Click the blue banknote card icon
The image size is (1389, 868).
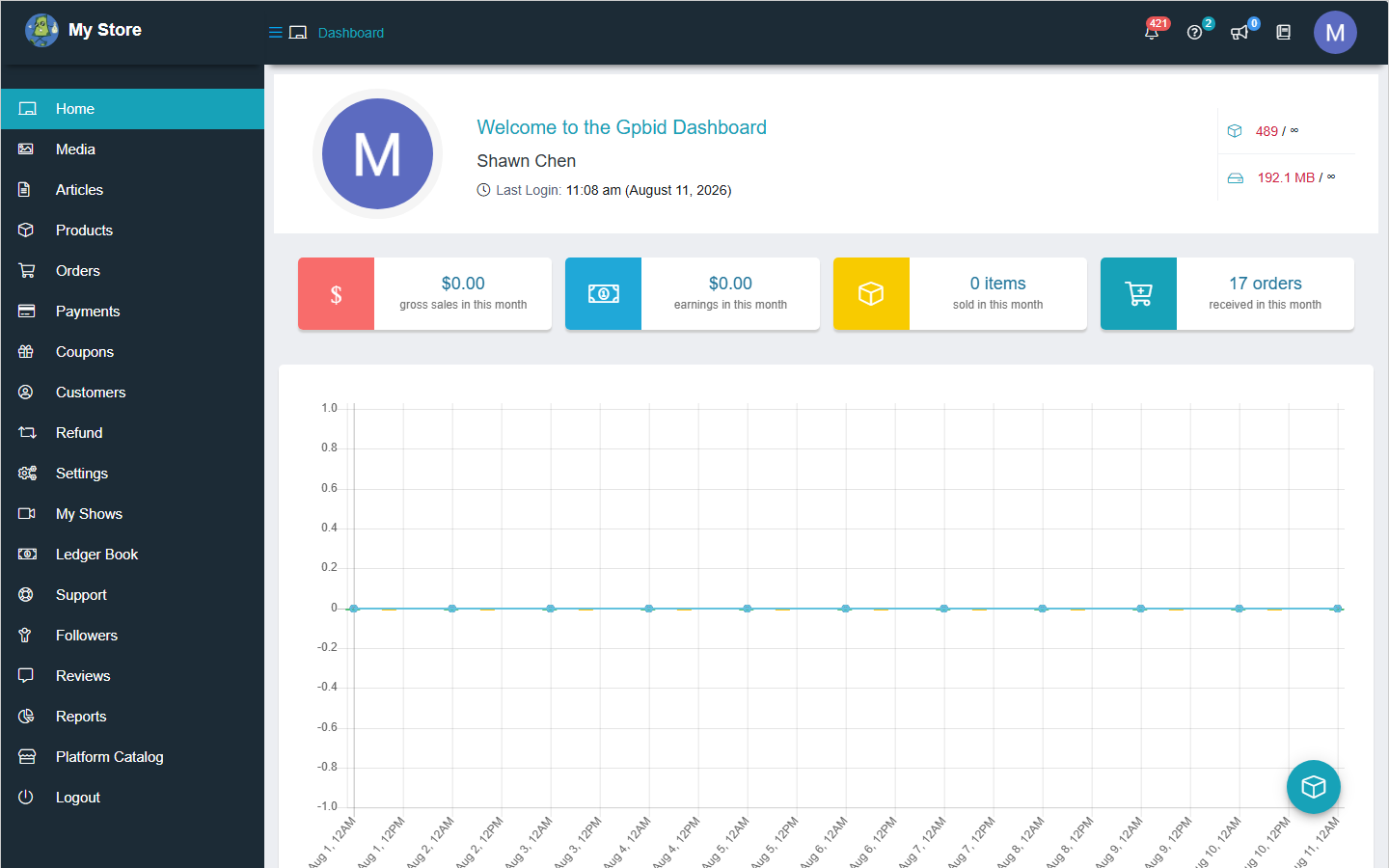pos(604,294)
